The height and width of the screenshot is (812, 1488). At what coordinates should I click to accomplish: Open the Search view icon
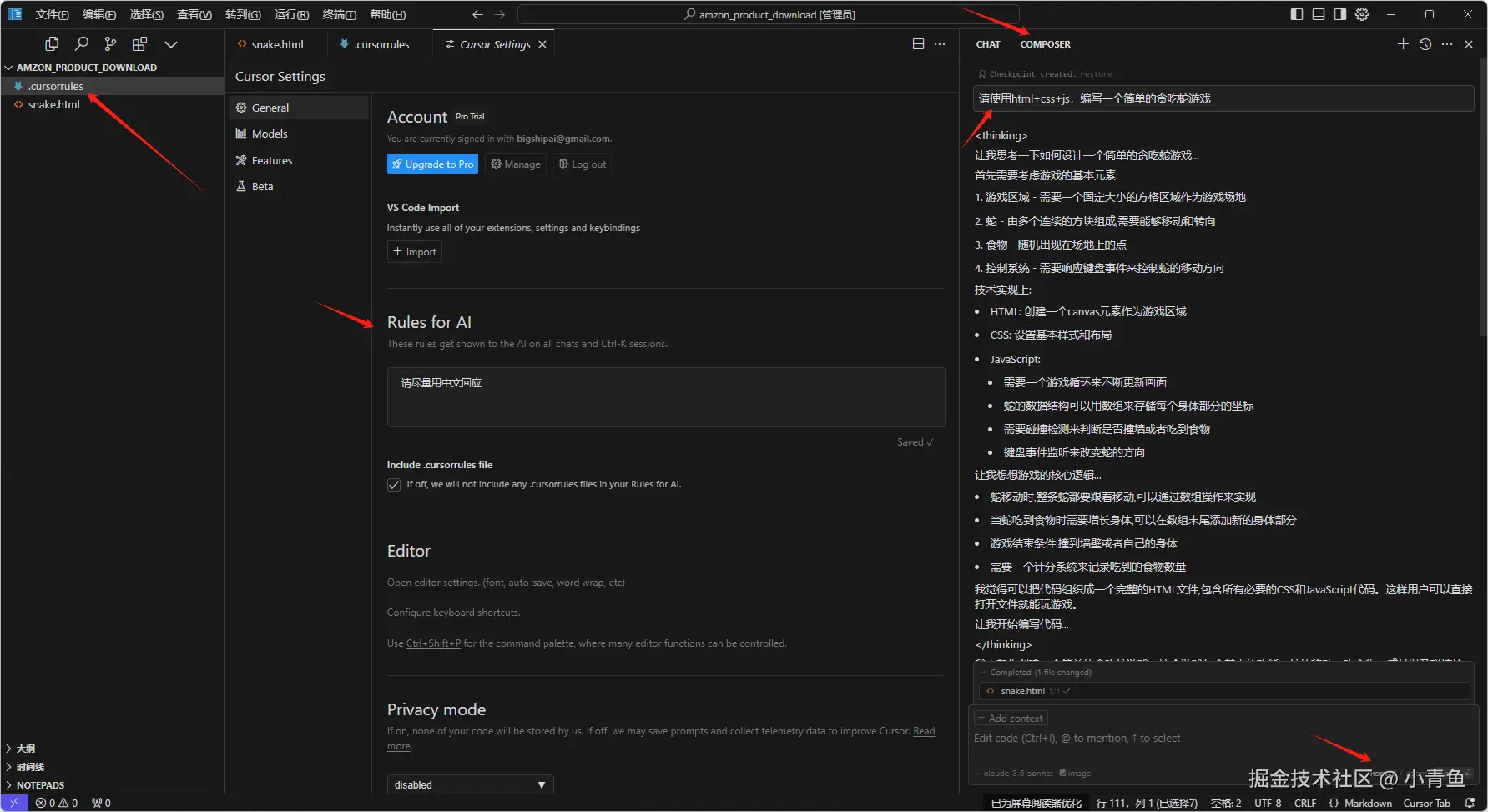coord(82,44)
